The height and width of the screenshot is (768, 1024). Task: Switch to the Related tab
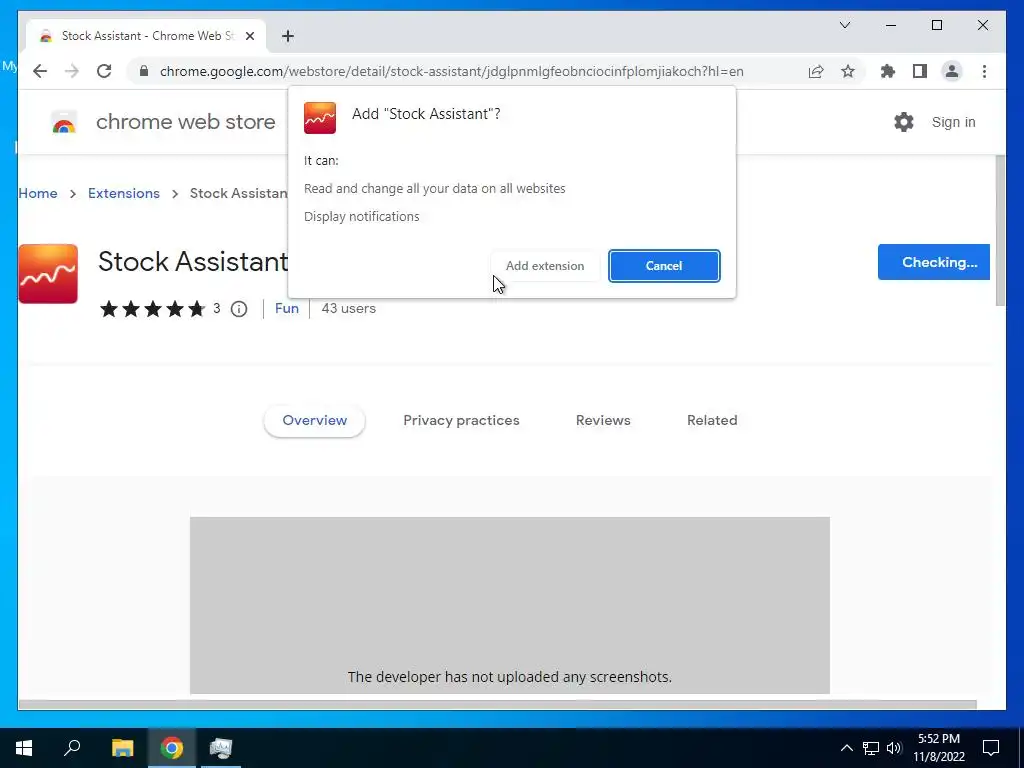(x=712, y=420)
